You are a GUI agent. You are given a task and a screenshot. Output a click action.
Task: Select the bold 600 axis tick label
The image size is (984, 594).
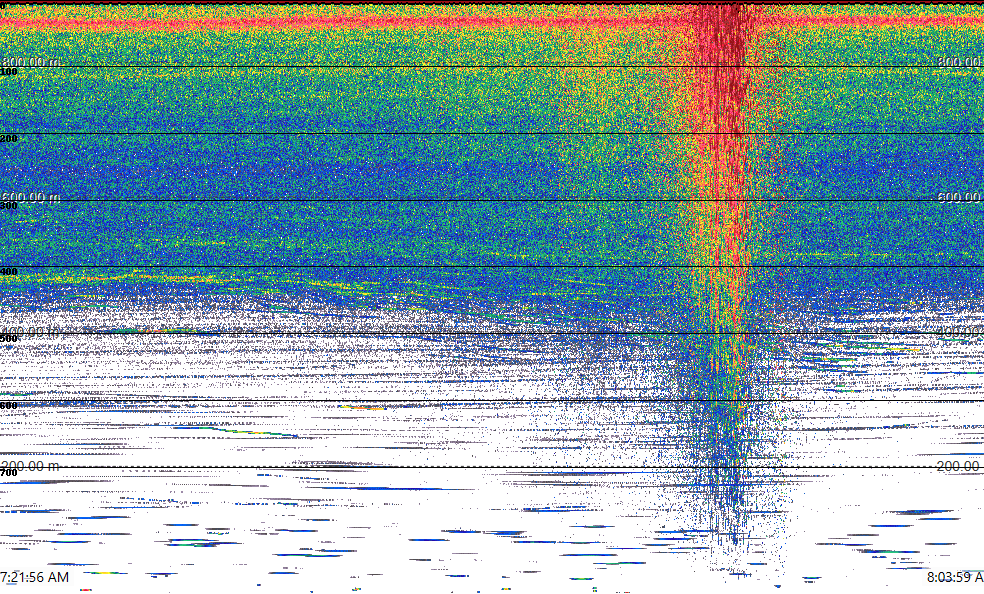point(9,406)
